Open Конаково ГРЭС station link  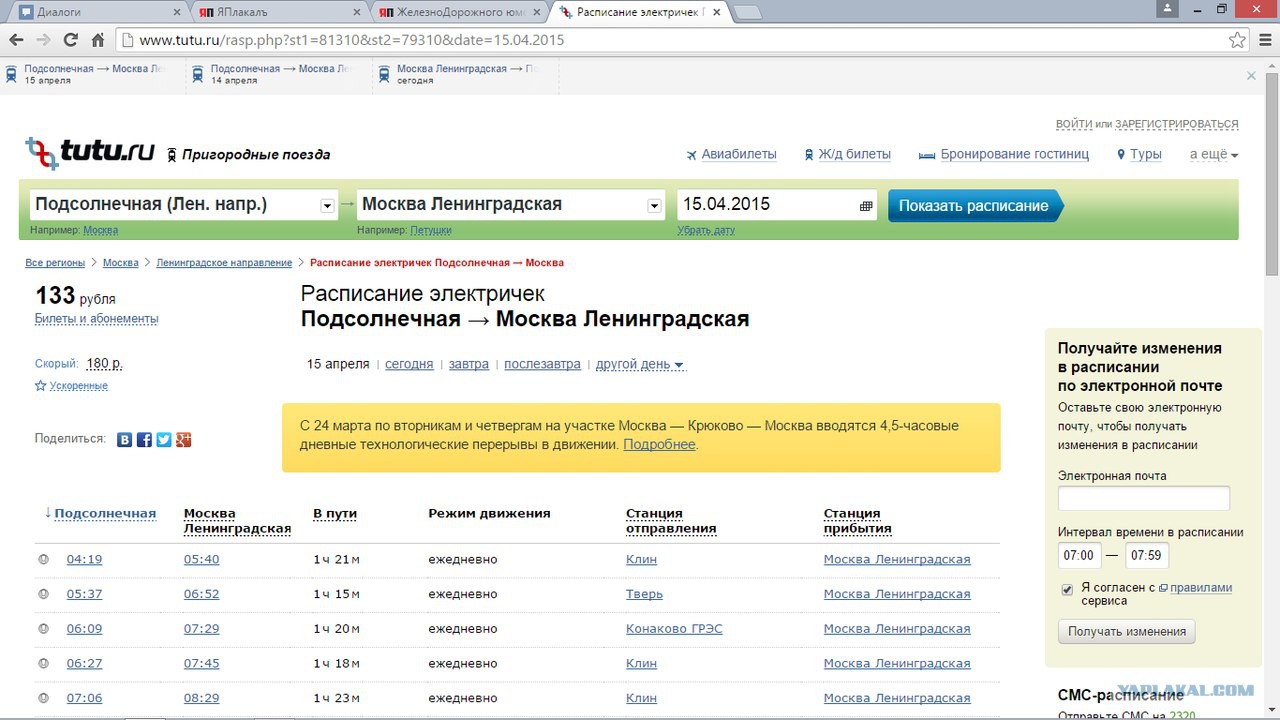point(674,629)
